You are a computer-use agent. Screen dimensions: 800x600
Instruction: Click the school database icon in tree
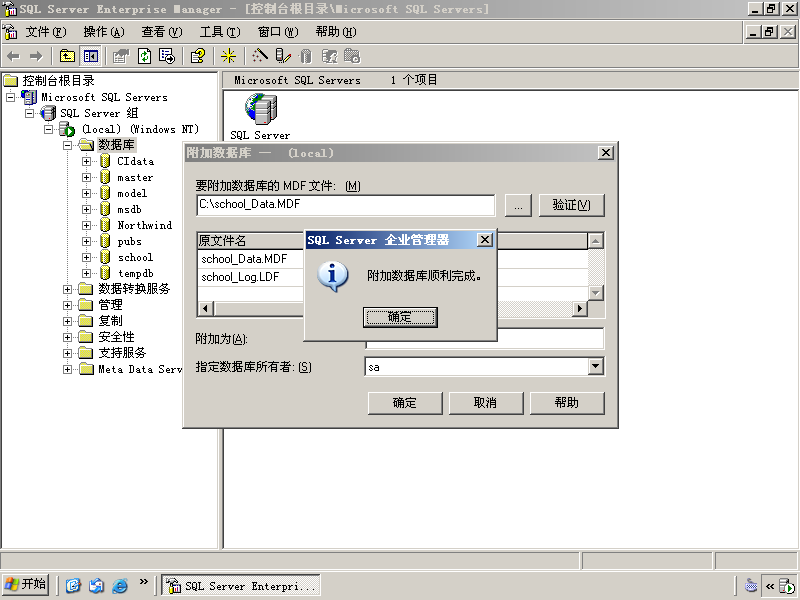(x=105, y=258)
